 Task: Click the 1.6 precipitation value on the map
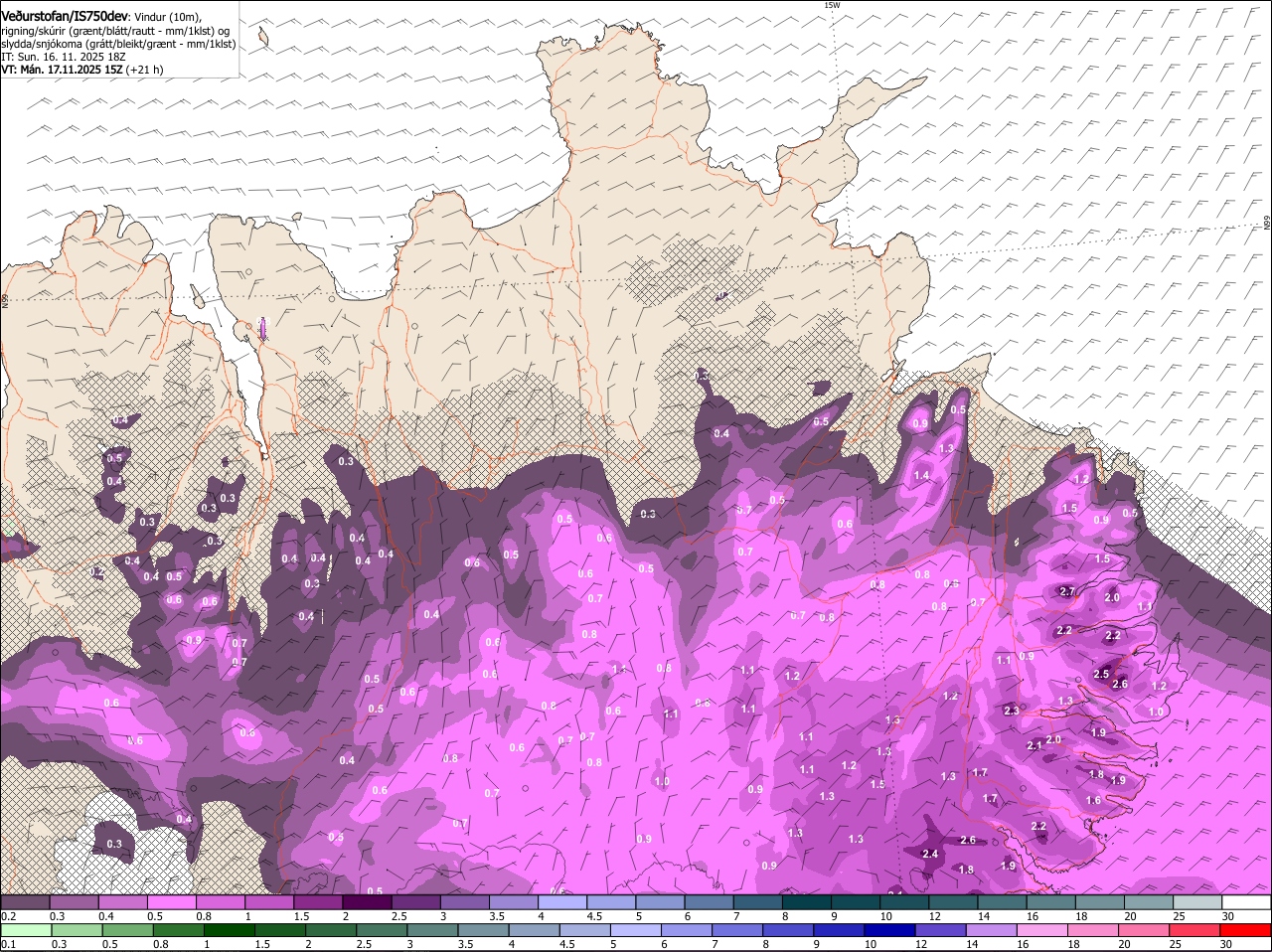1093,800
